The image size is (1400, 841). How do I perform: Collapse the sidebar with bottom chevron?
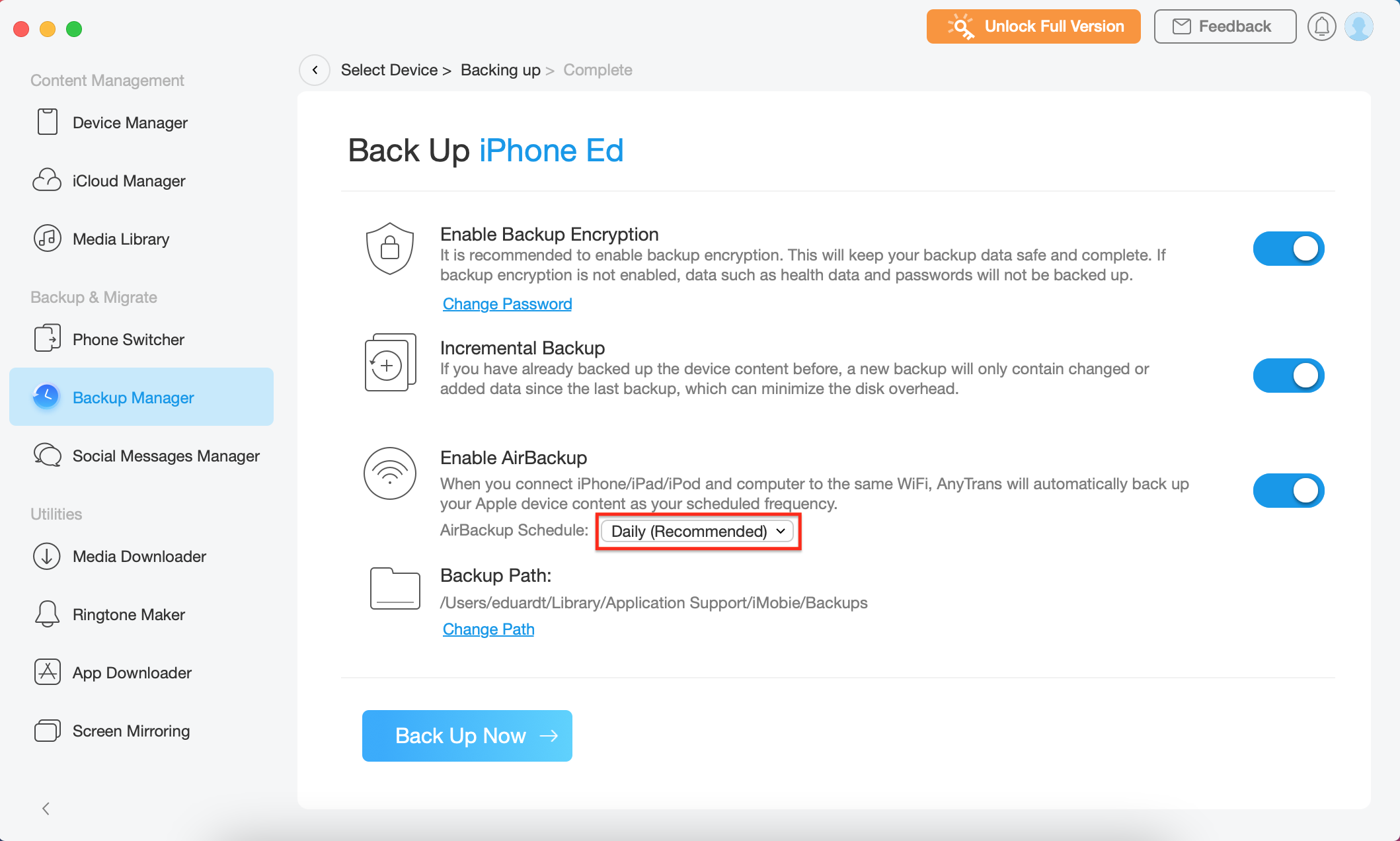point(46,809)
